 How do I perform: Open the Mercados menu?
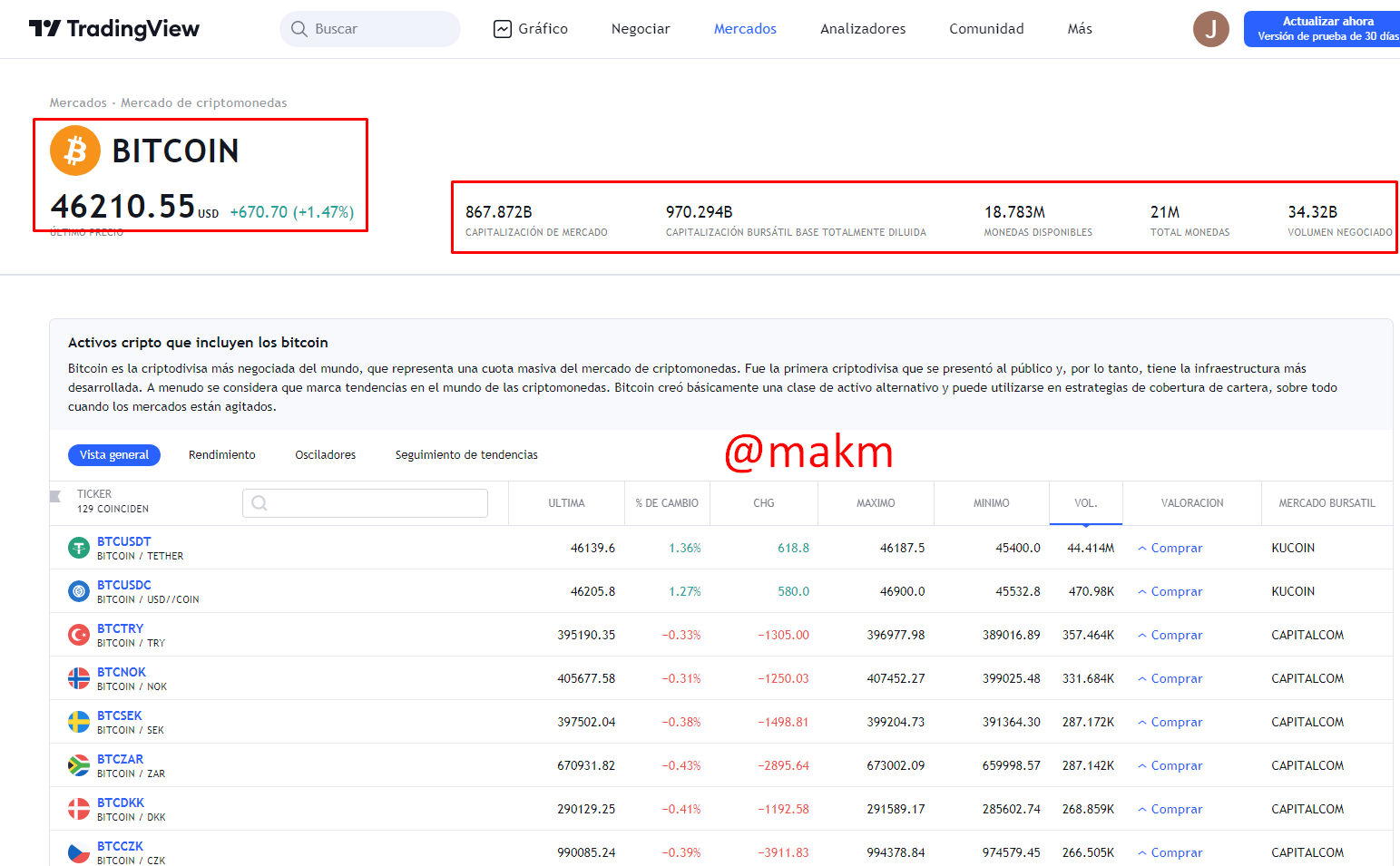pos(745,29)
